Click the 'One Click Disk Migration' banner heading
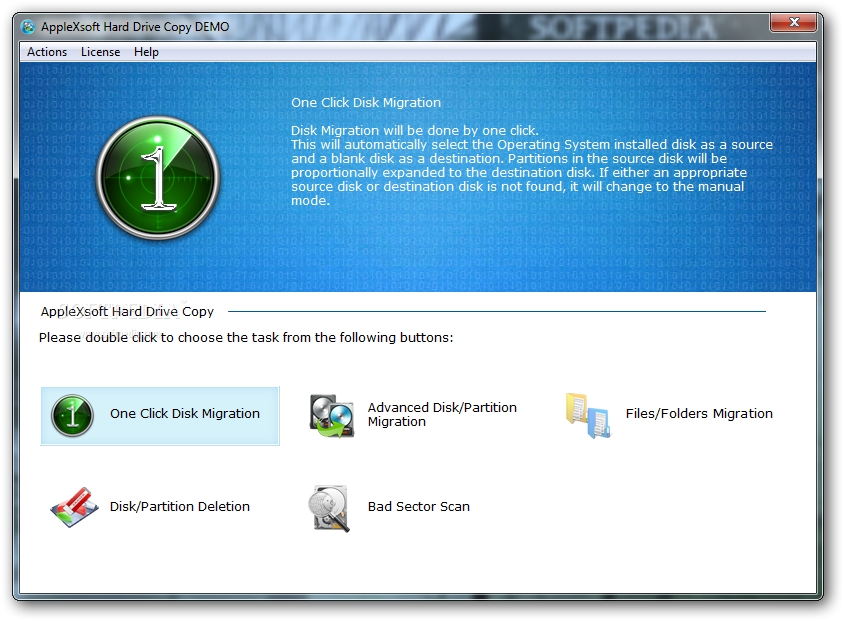 (366, 102)
